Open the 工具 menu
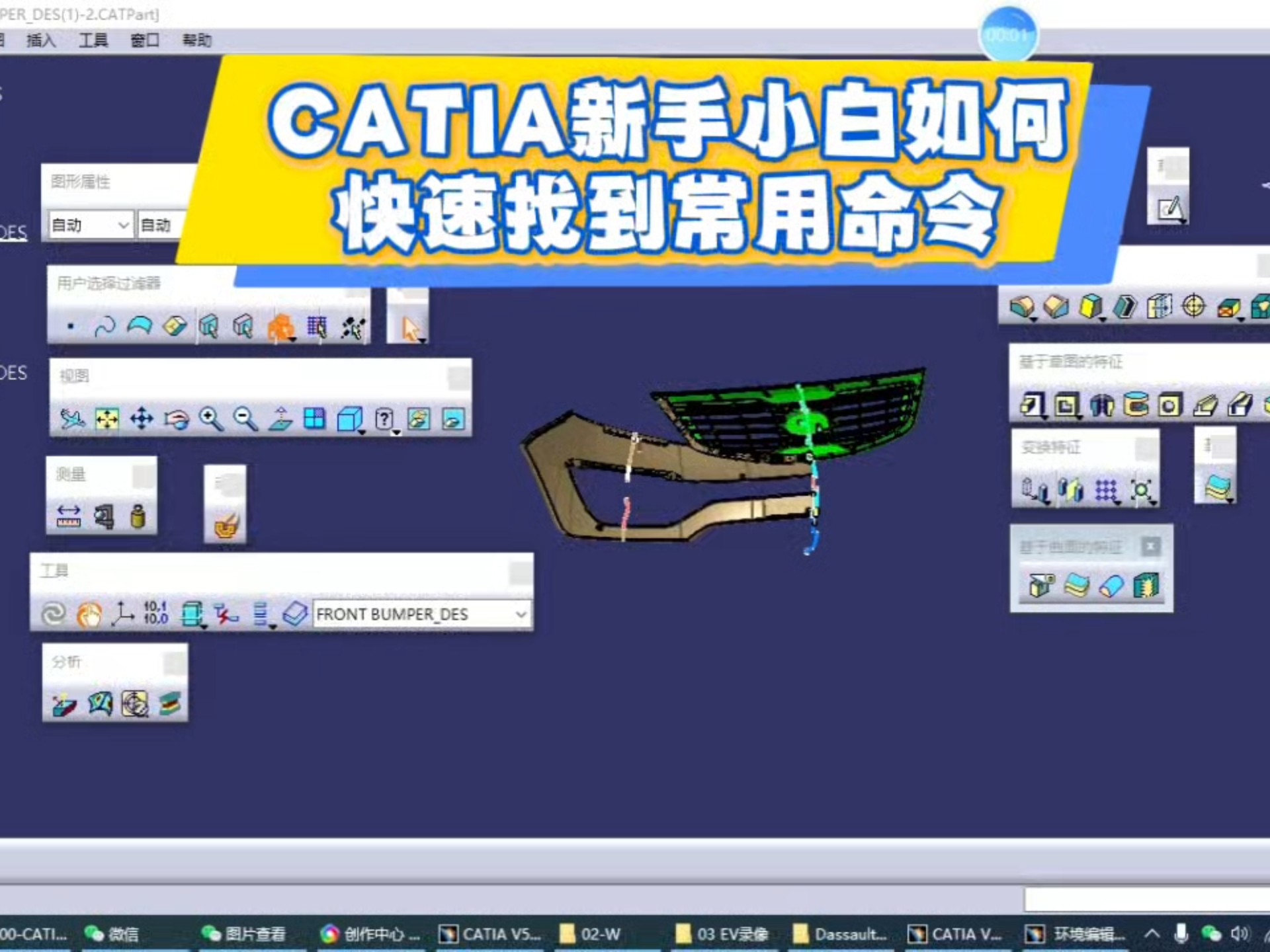This screenshot has width=1270, height=952. pyautogui.click(x=93, y=40)
